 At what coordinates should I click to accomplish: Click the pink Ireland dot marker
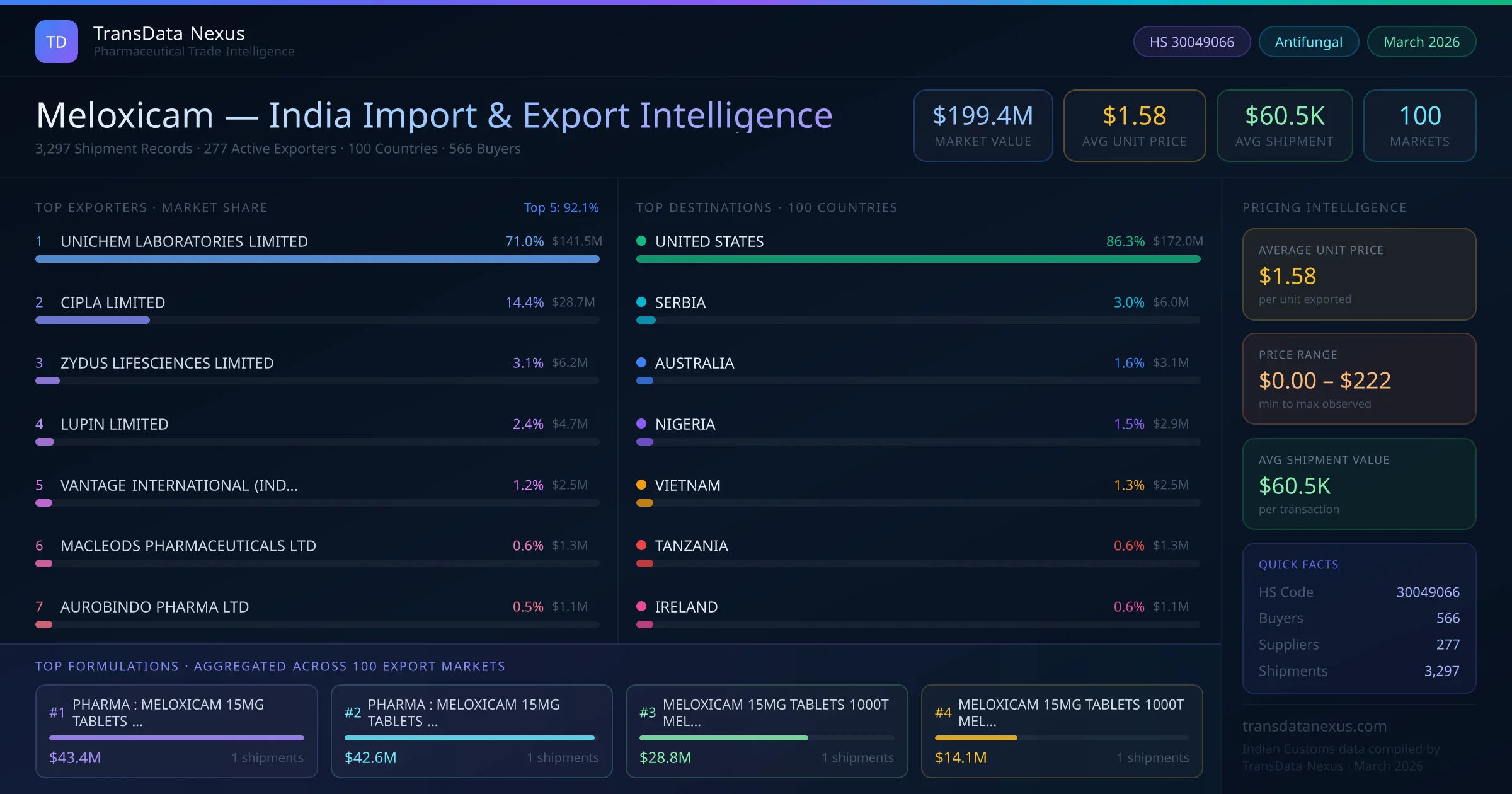coord(641,606)
